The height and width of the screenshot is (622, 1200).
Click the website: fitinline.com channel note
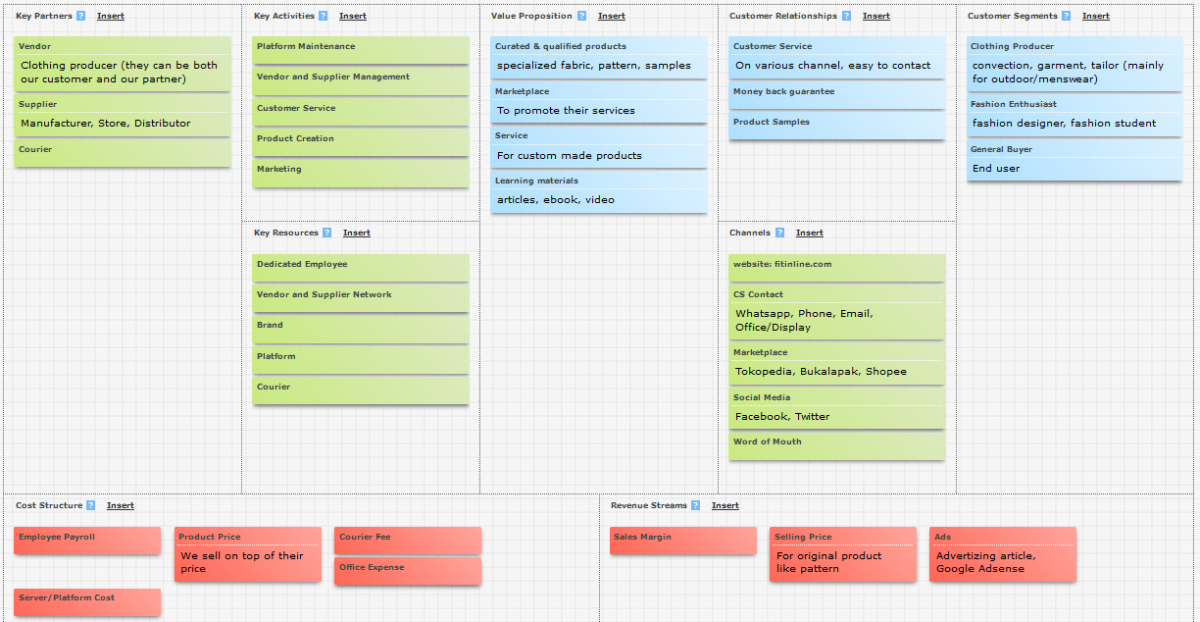836,267
